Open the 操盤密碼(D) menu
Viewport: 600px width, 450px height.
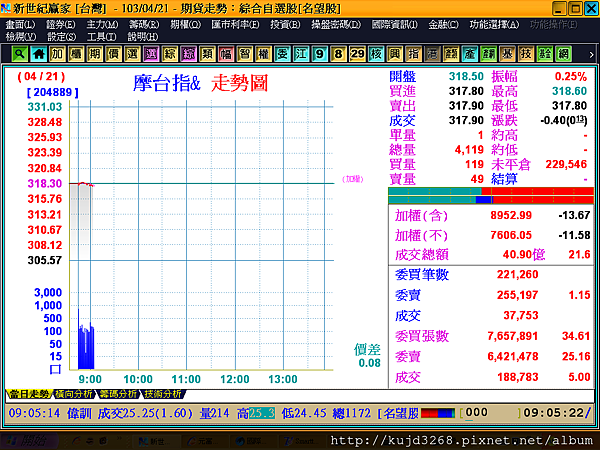(336, 24)
